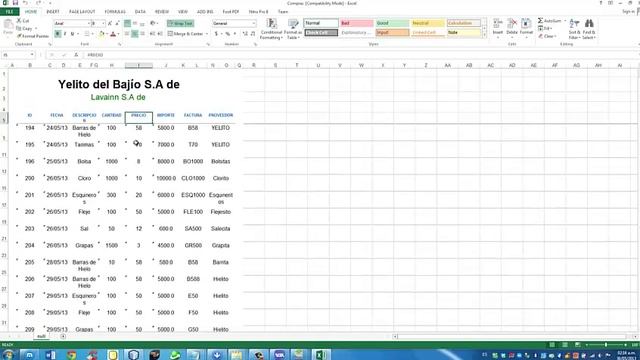Toggle Italic formatting
Viewport: 640px width, 360px height.
(65, 34)
